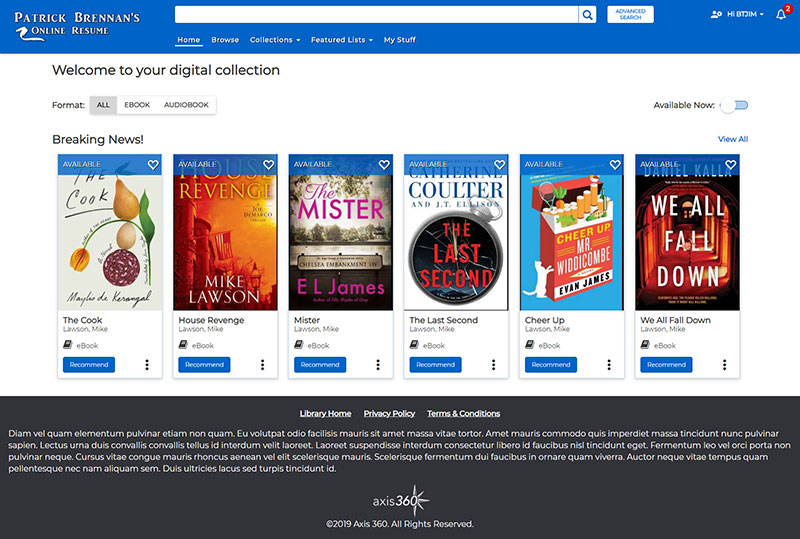800x539 pixels.
Task: Click into the search input field
Action: click(x=376, y=14)
